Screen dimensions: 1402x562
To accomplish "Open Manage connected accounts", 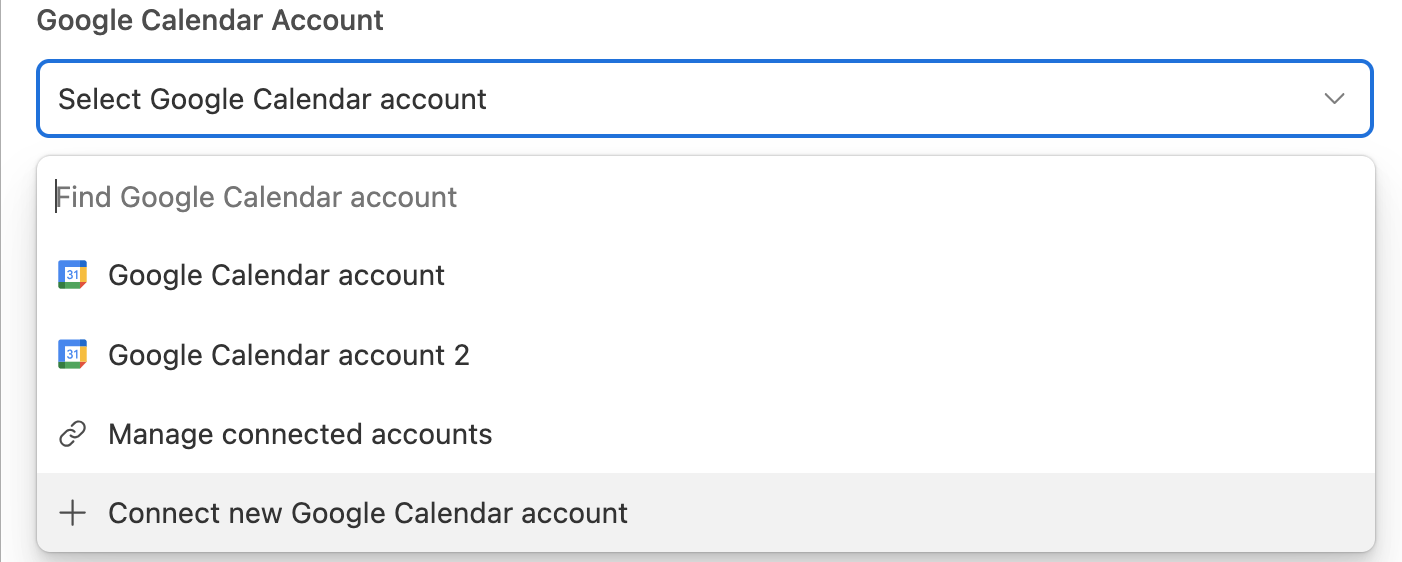I will [x=705, y=434].
